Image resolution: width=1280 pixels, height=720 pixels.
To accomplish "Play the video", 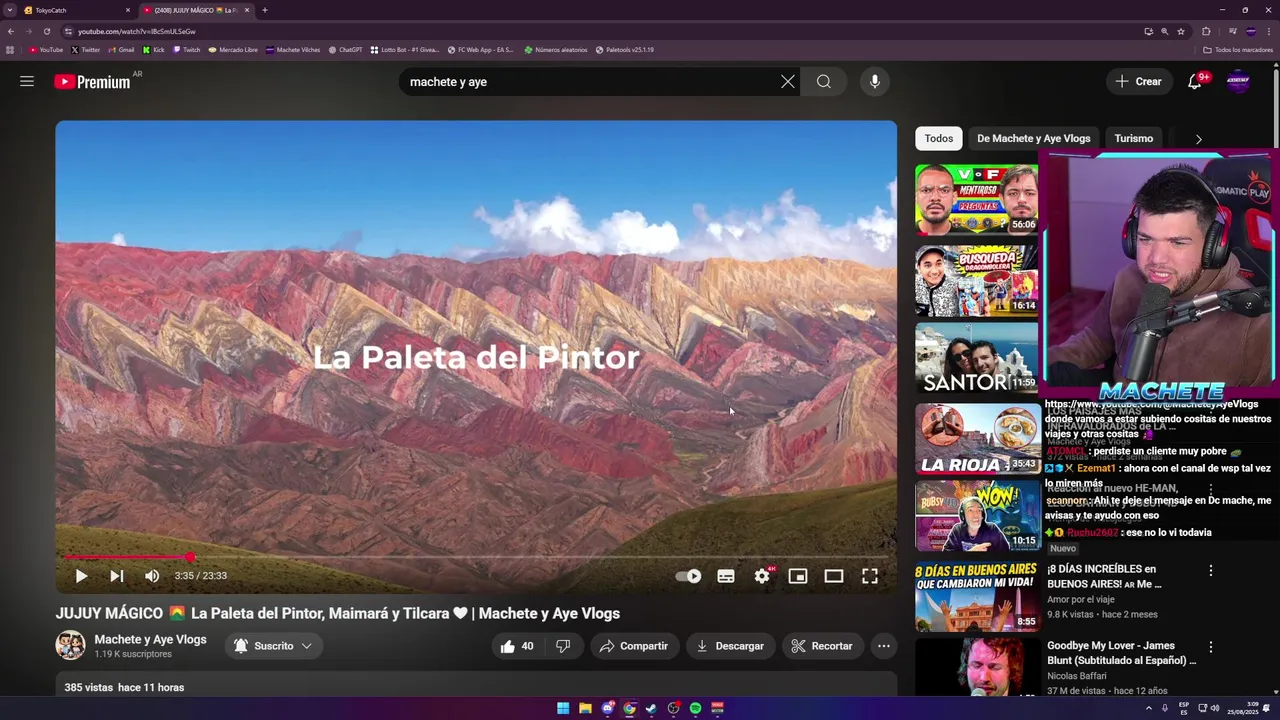I will click(x=81, y=576).
